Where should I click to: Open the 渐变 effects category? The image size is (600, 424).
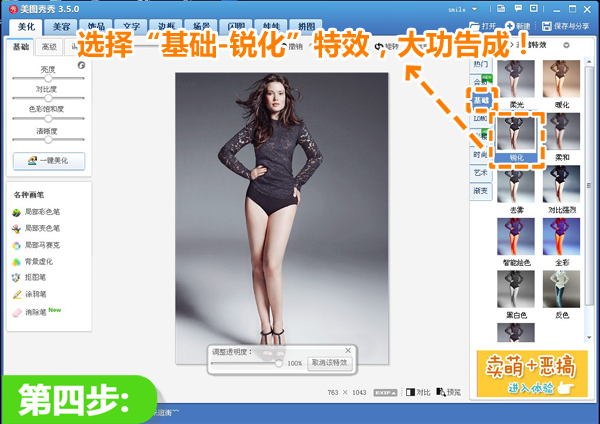point(480,191)
